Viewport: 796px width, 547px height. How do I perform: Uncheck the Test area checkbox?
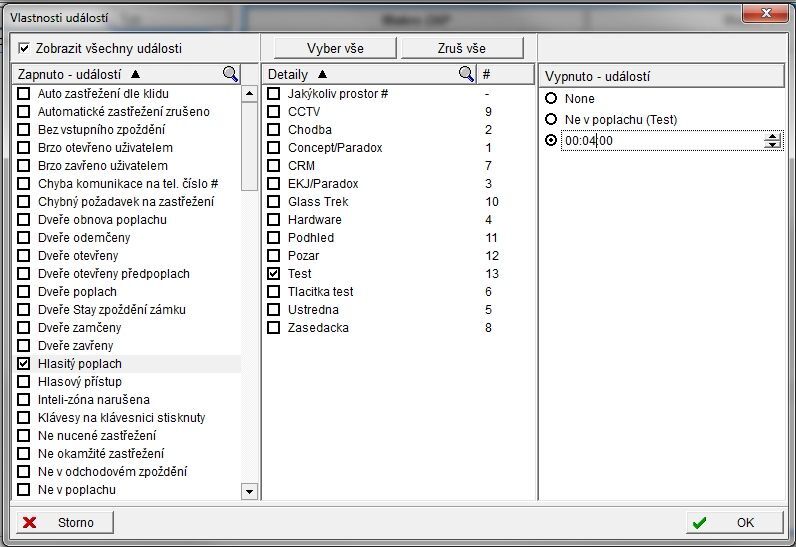(x=274, y=273)
